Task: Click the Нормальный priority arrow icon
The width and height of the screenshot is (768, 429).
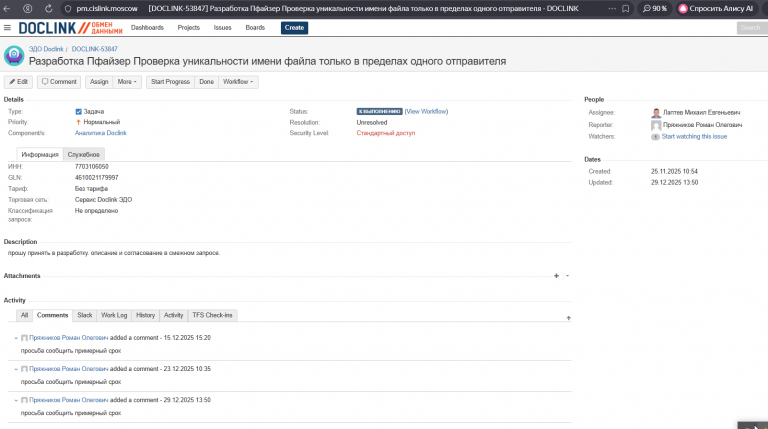Action: click(x=78, y=122)
